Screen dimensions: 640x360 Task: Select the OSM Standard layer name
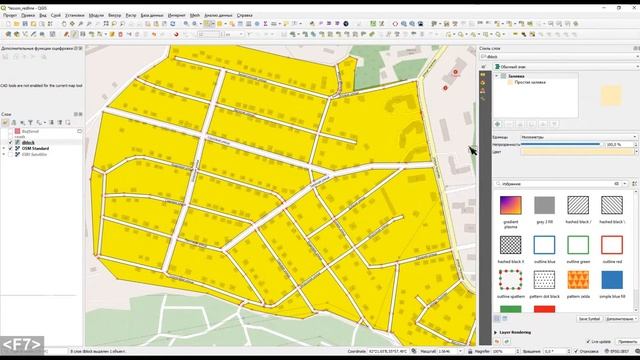pyautogui.click(x=36, y=149)
